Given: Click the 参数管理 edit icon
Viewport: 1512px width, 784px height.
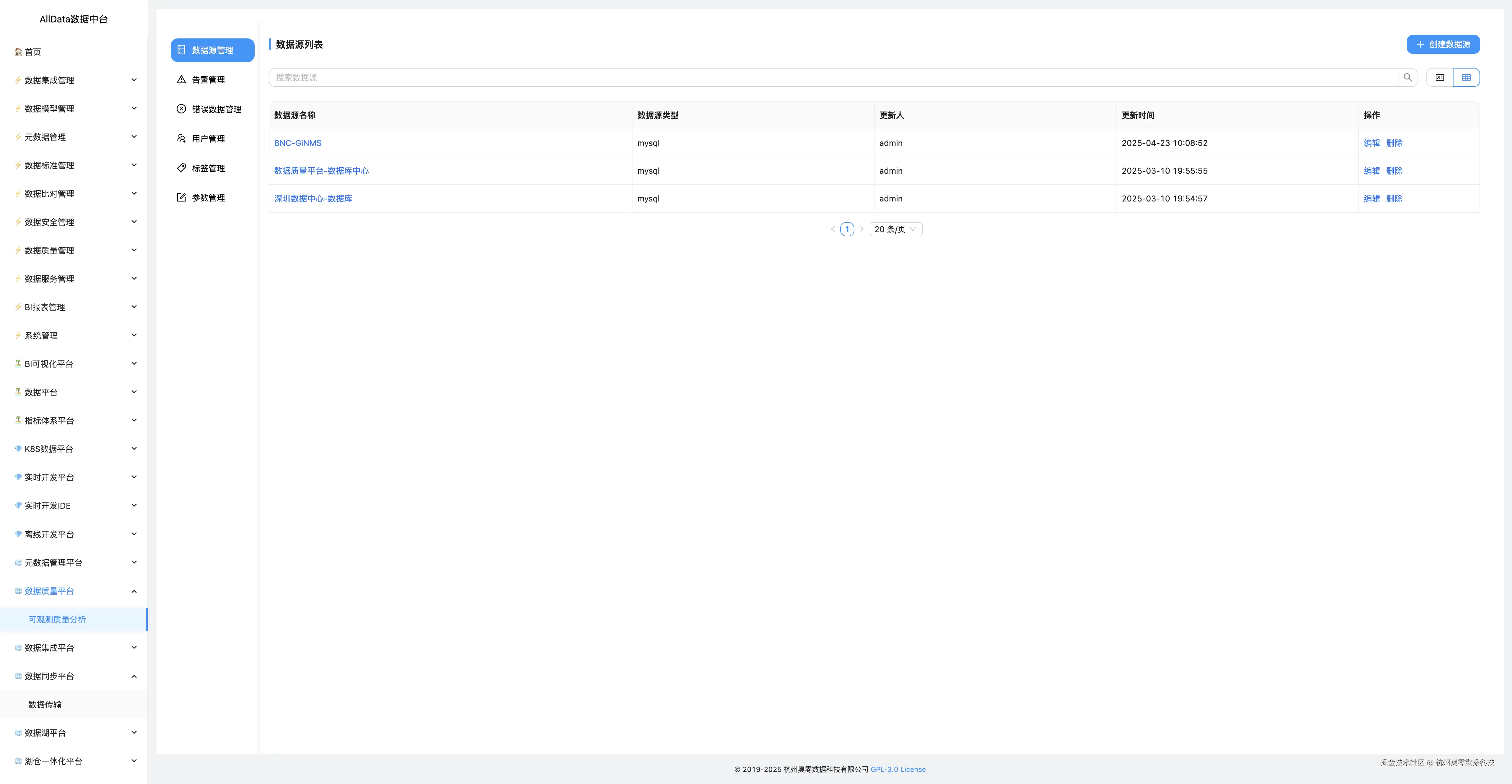Looking at the screenshot, I should click(x=181, y=198).
